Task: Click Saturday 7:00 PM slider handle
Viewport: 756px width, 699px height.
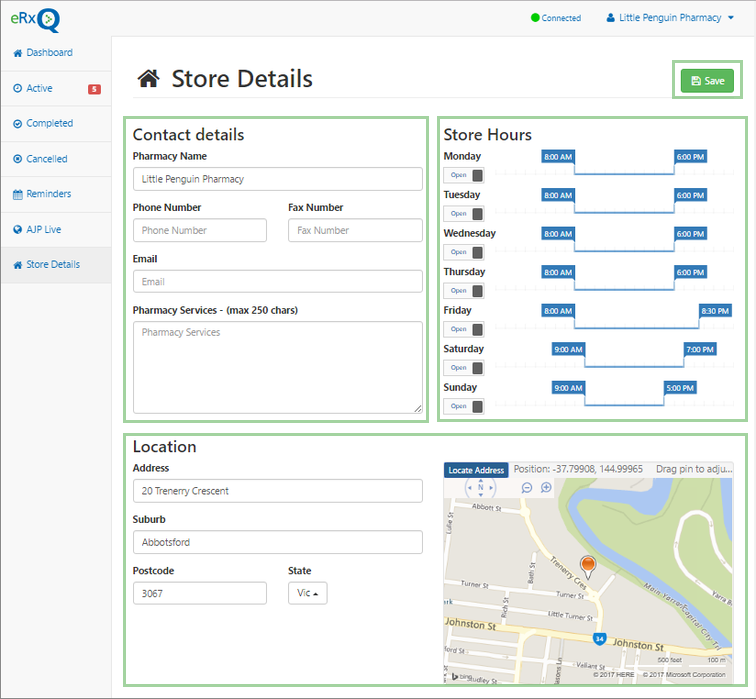Action: click(x=700, y=350)
